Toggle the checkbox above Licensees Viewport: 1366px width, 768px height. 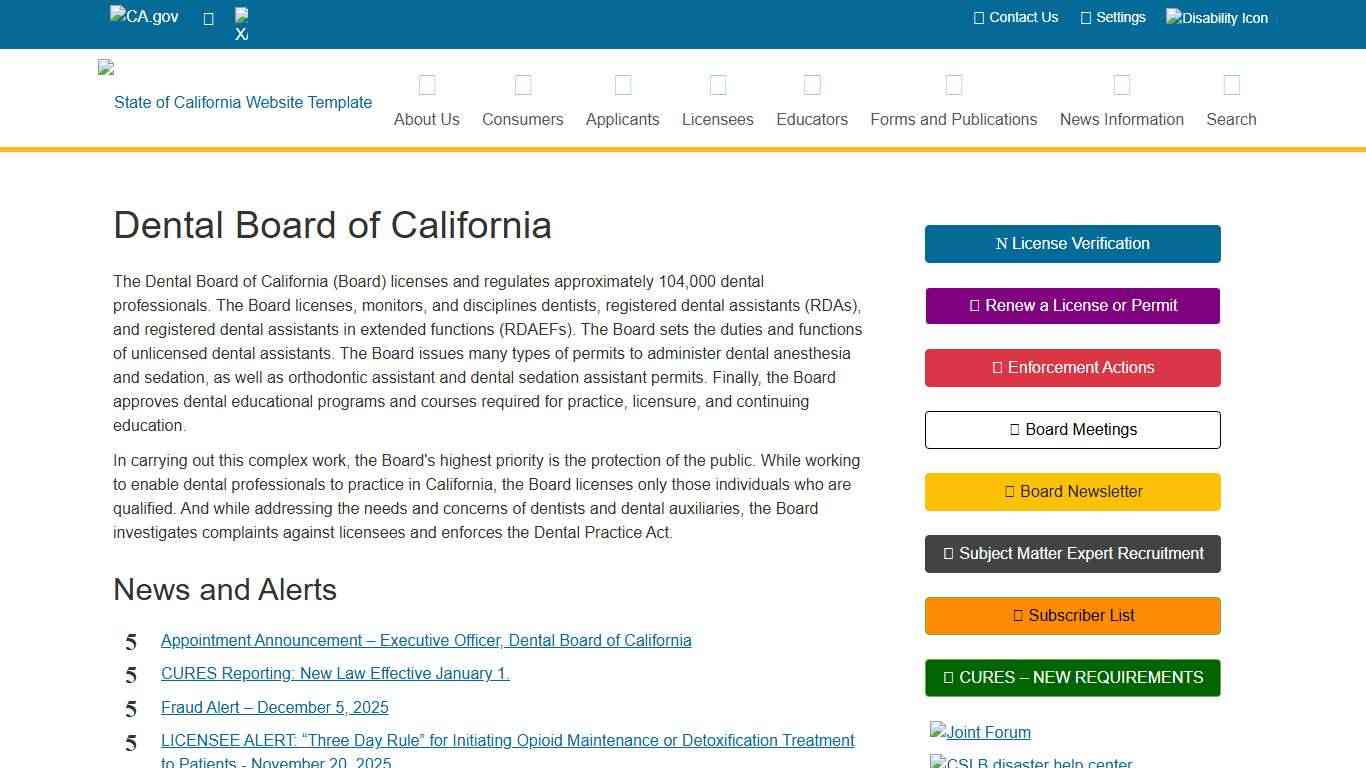click(717, 85)
